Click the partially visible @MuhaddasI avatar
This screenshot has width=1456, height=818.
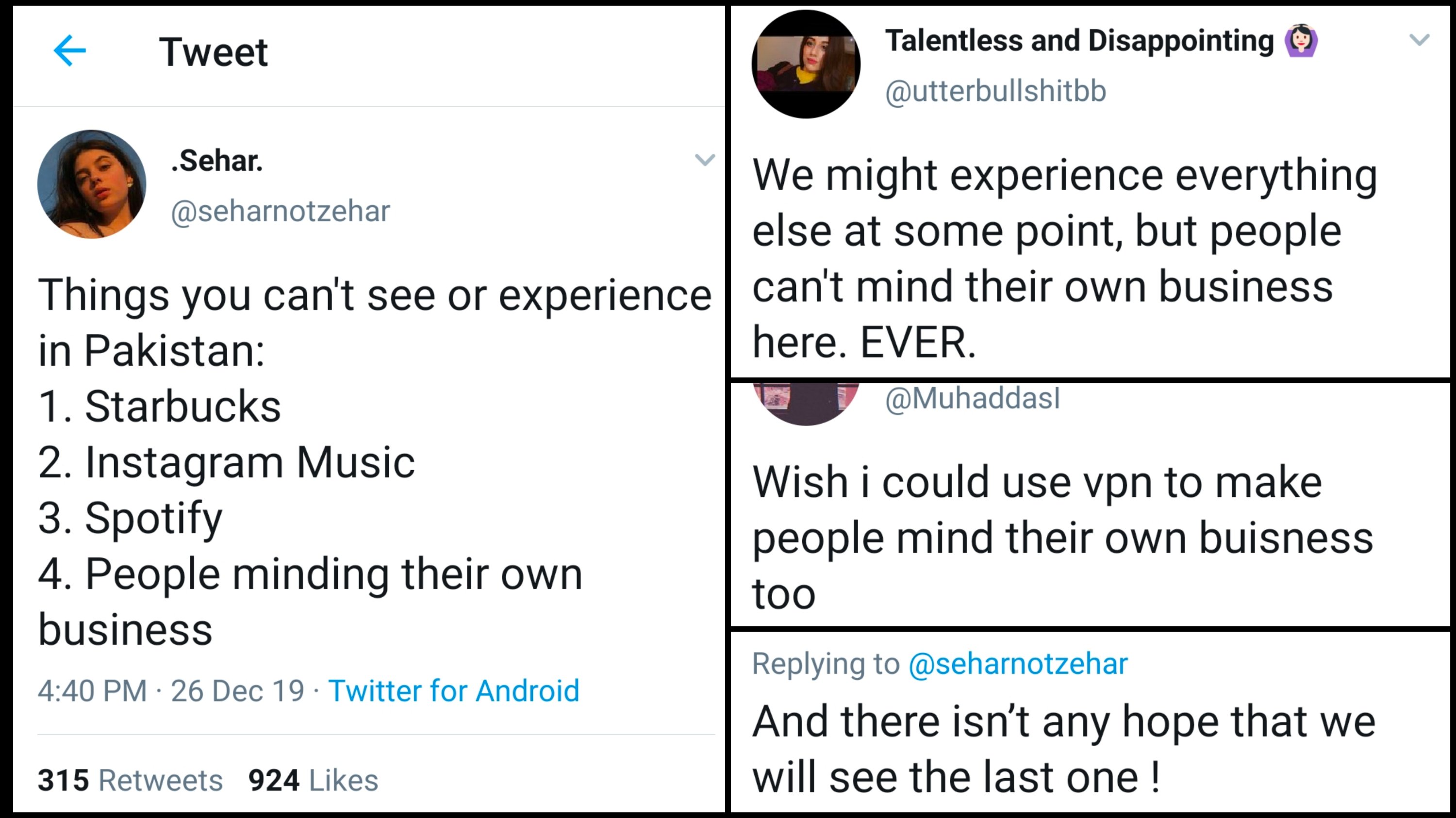click(806, 403)
